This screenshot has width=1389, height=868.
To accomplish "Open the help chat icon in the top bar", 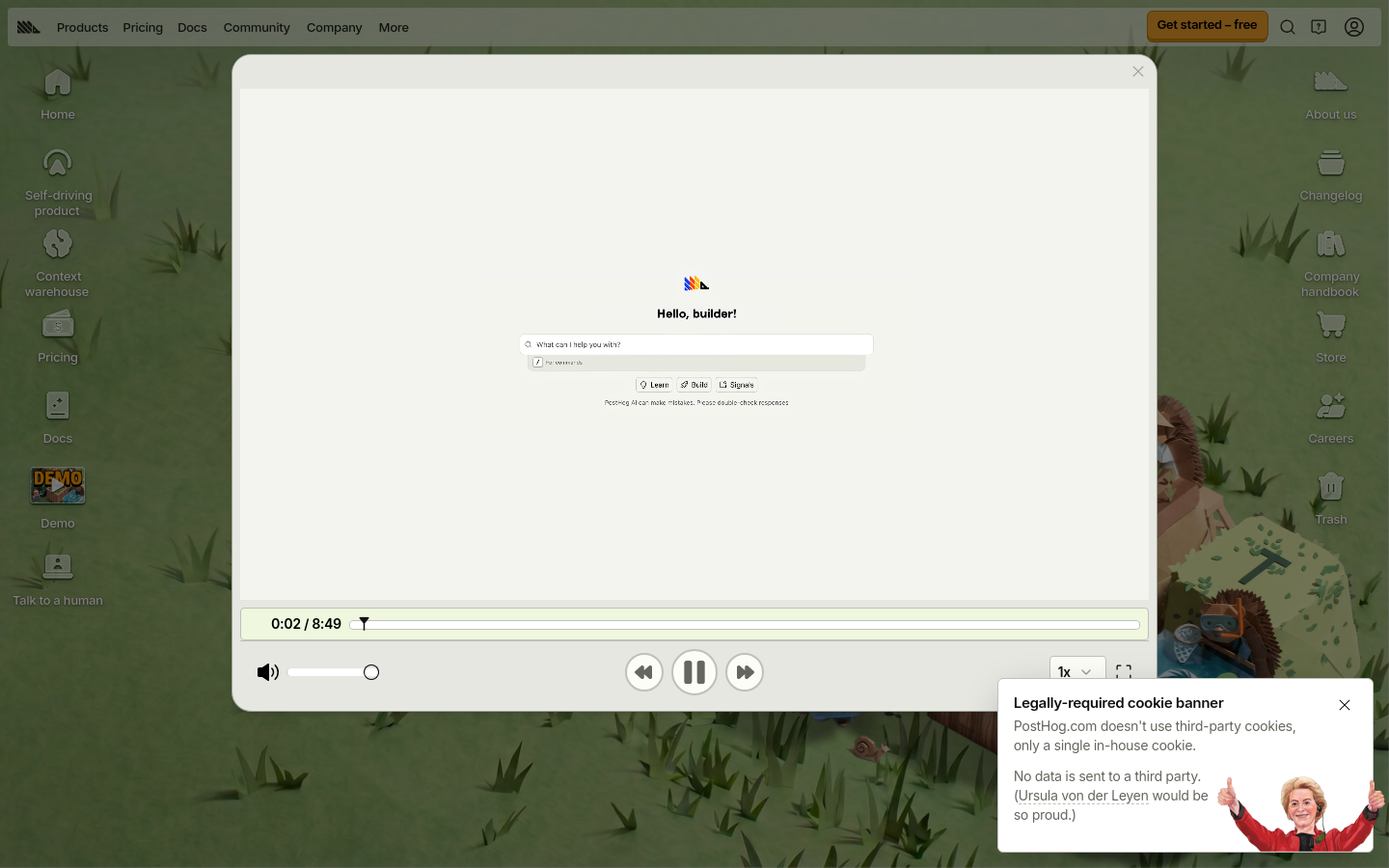I will pos(1319,27).
